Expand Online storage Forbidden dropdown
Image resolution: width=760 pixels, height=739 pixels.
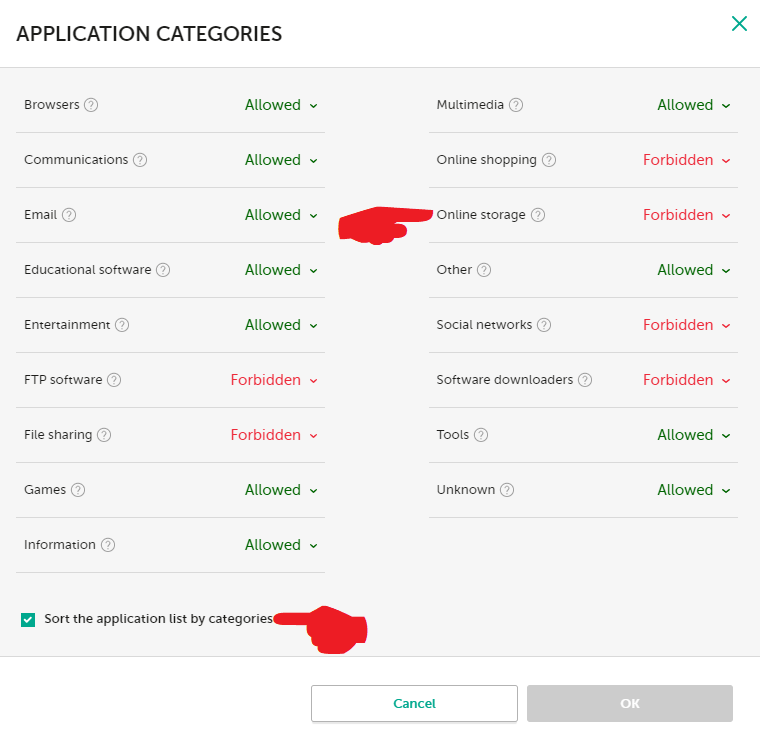[x=686, y=215]
